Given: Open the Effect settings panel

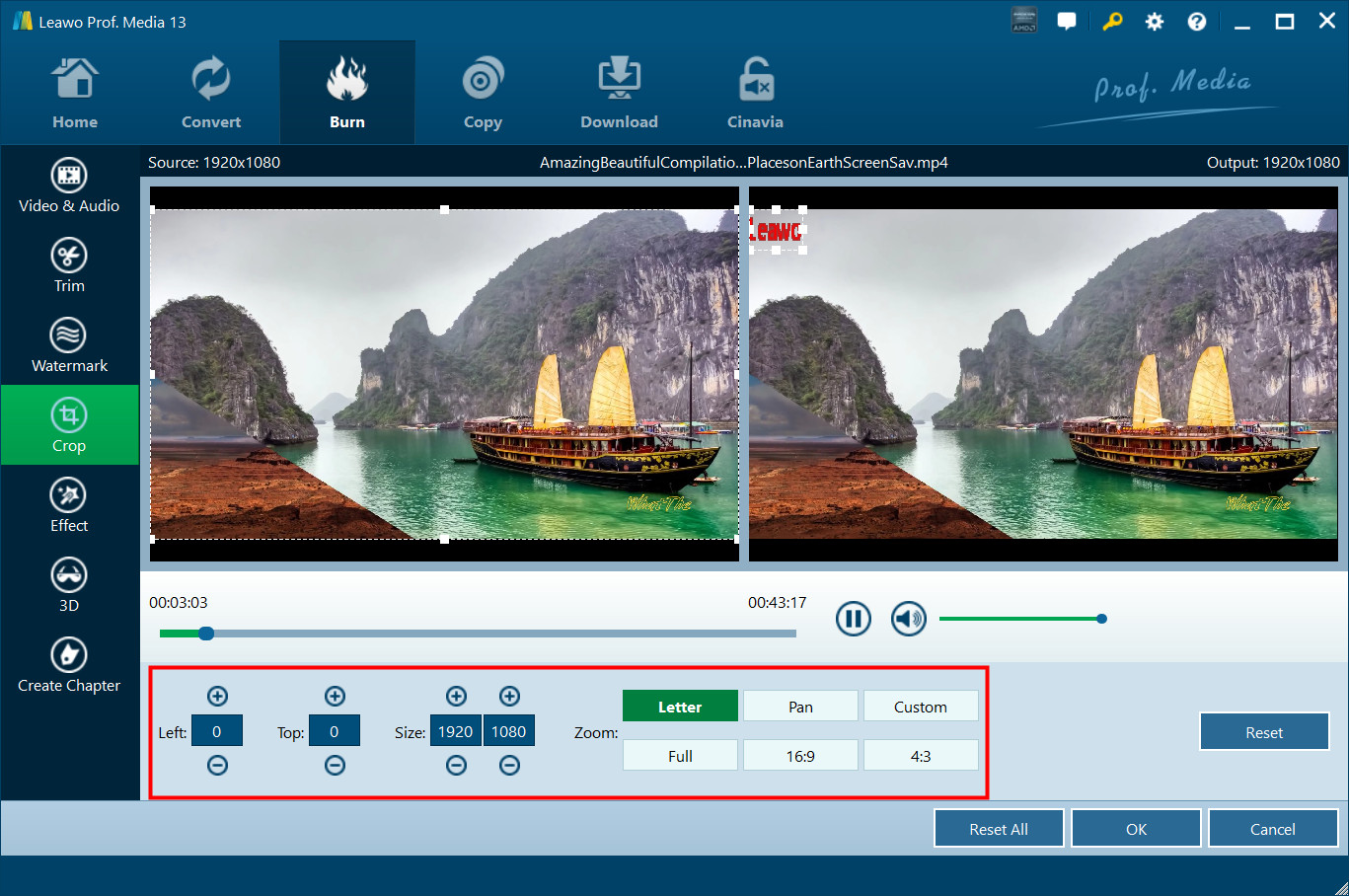Looking at the screenshot, I should [x=69, y=505].
